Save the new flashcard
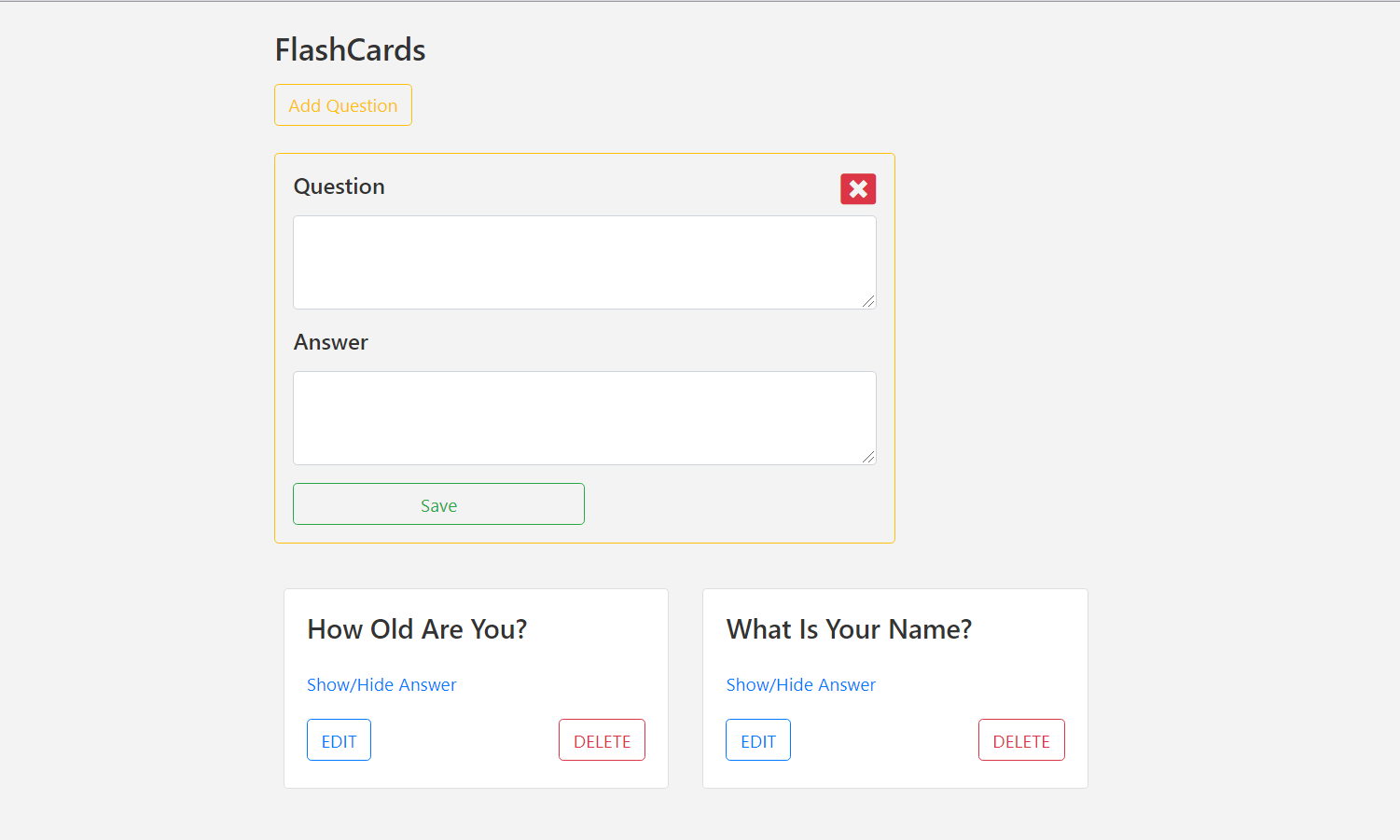Image resolution: width=1400 pixels, height=840 pixels. tap(438, 503)
